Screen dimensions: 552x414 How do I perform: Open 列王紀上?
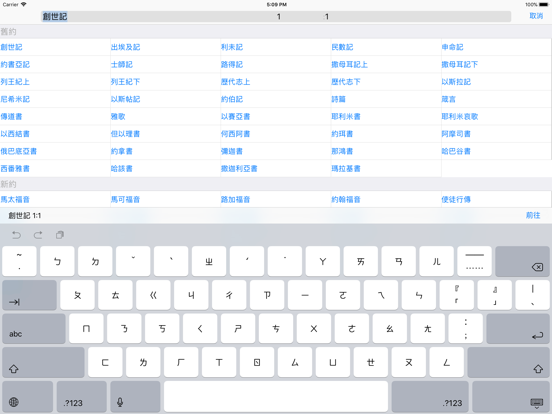click(15, 82)
